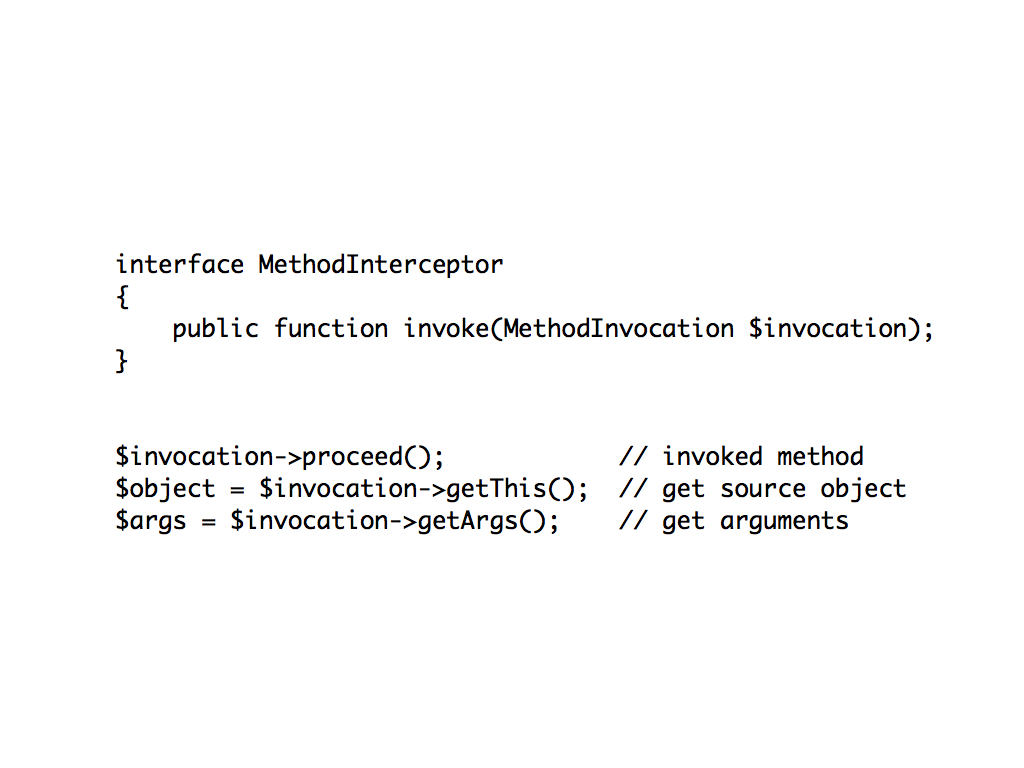Click the word 'interface' keyword
Image resolution: width=1024 pixels, height=768 pixels.
[180, 264]
